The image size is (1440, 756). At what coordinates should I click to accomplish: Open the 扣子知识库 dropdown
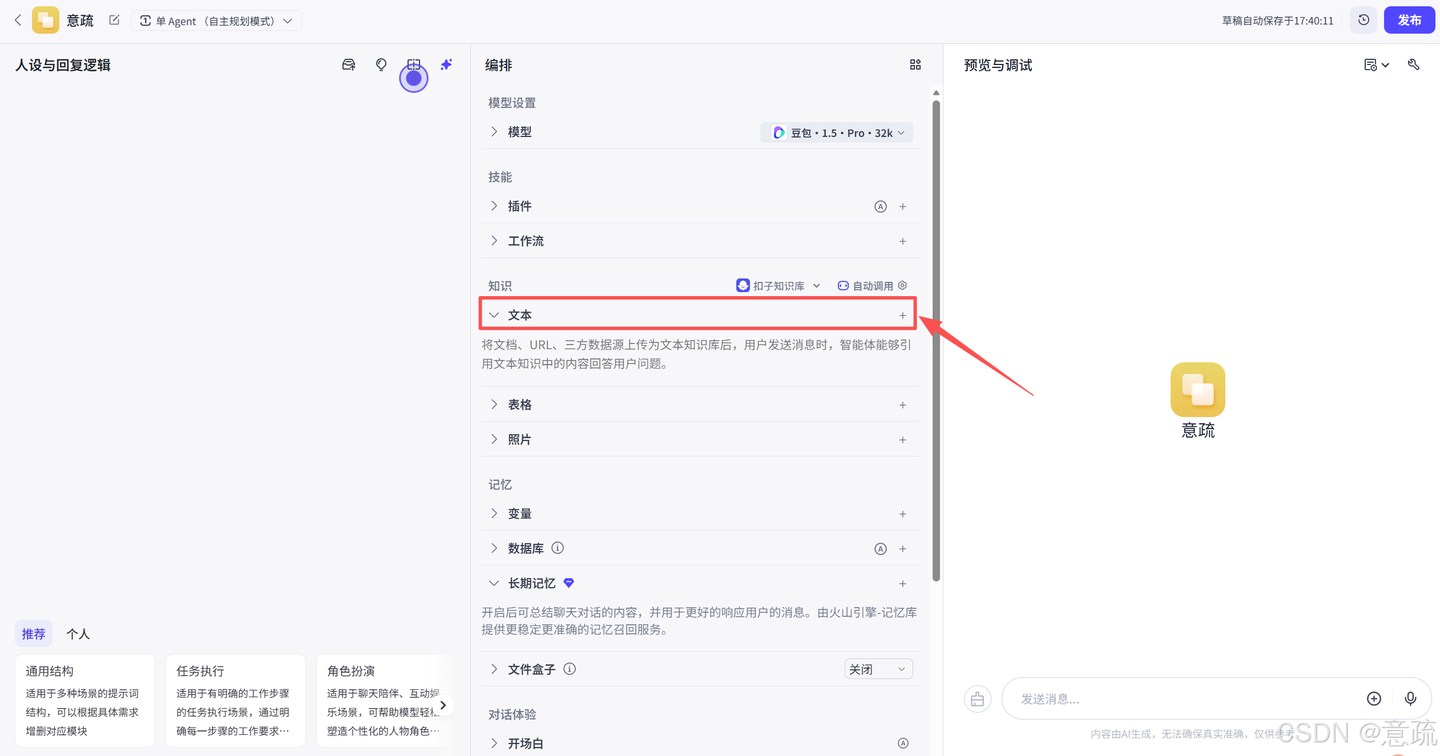tap(779, 286)
